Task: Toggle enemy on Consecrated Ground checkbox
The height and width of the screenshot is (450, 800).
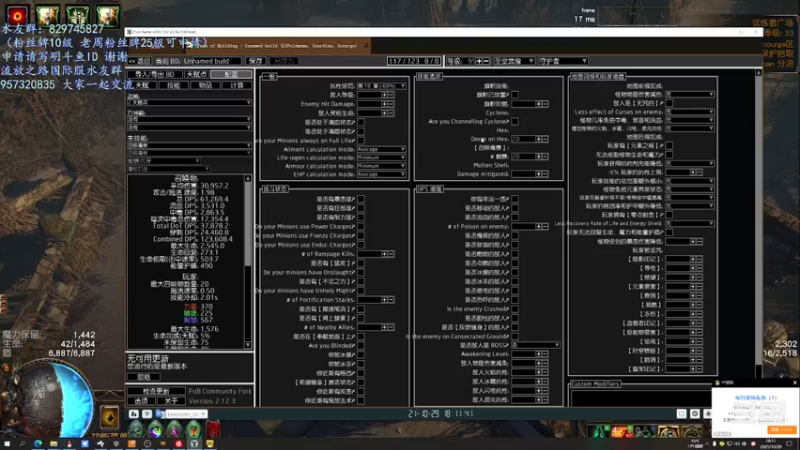Action: 515,336
